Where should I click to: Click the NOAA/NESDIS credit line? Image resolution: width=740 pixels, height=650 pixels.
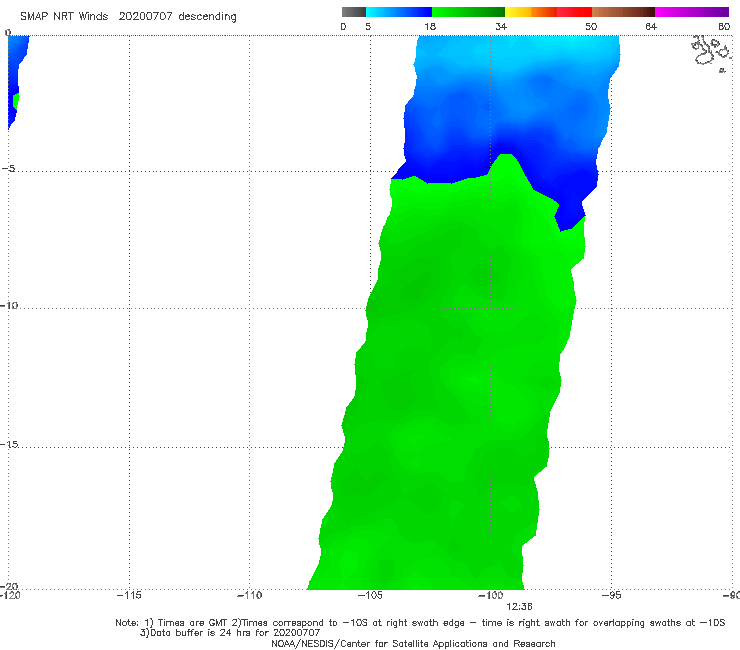pyautogui.click(x=413, y=644)
